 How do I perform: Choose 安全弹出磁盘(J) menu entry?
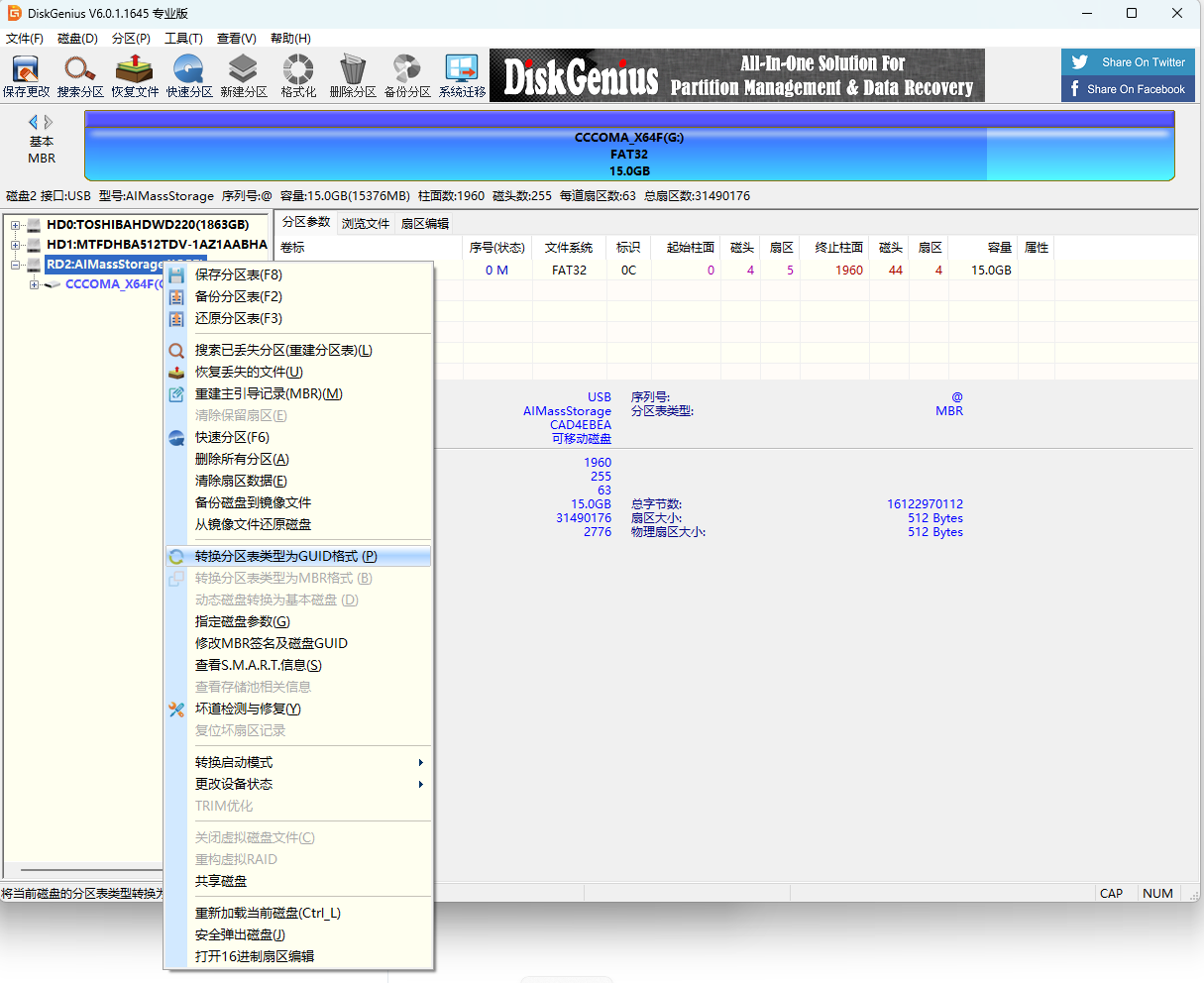298,934
